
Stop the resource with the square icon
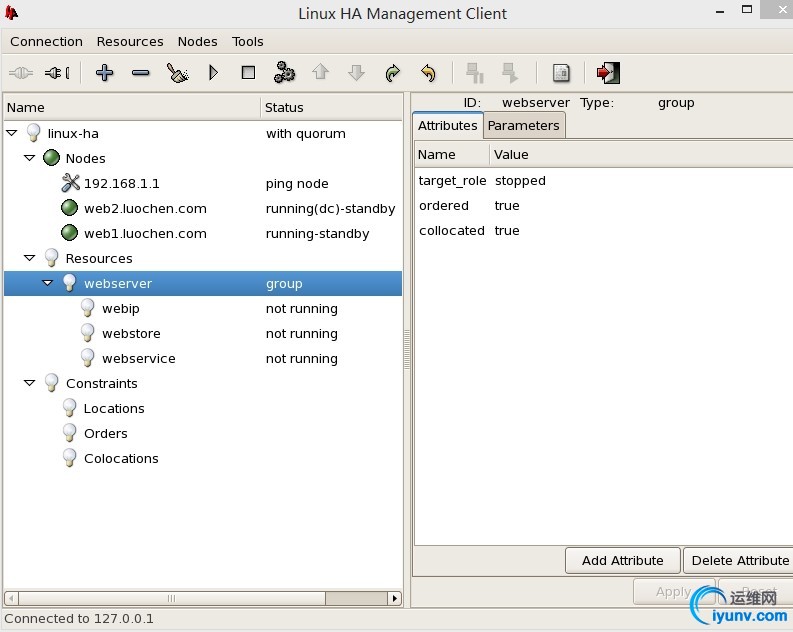pyautogui.click(x=248, y=73)
